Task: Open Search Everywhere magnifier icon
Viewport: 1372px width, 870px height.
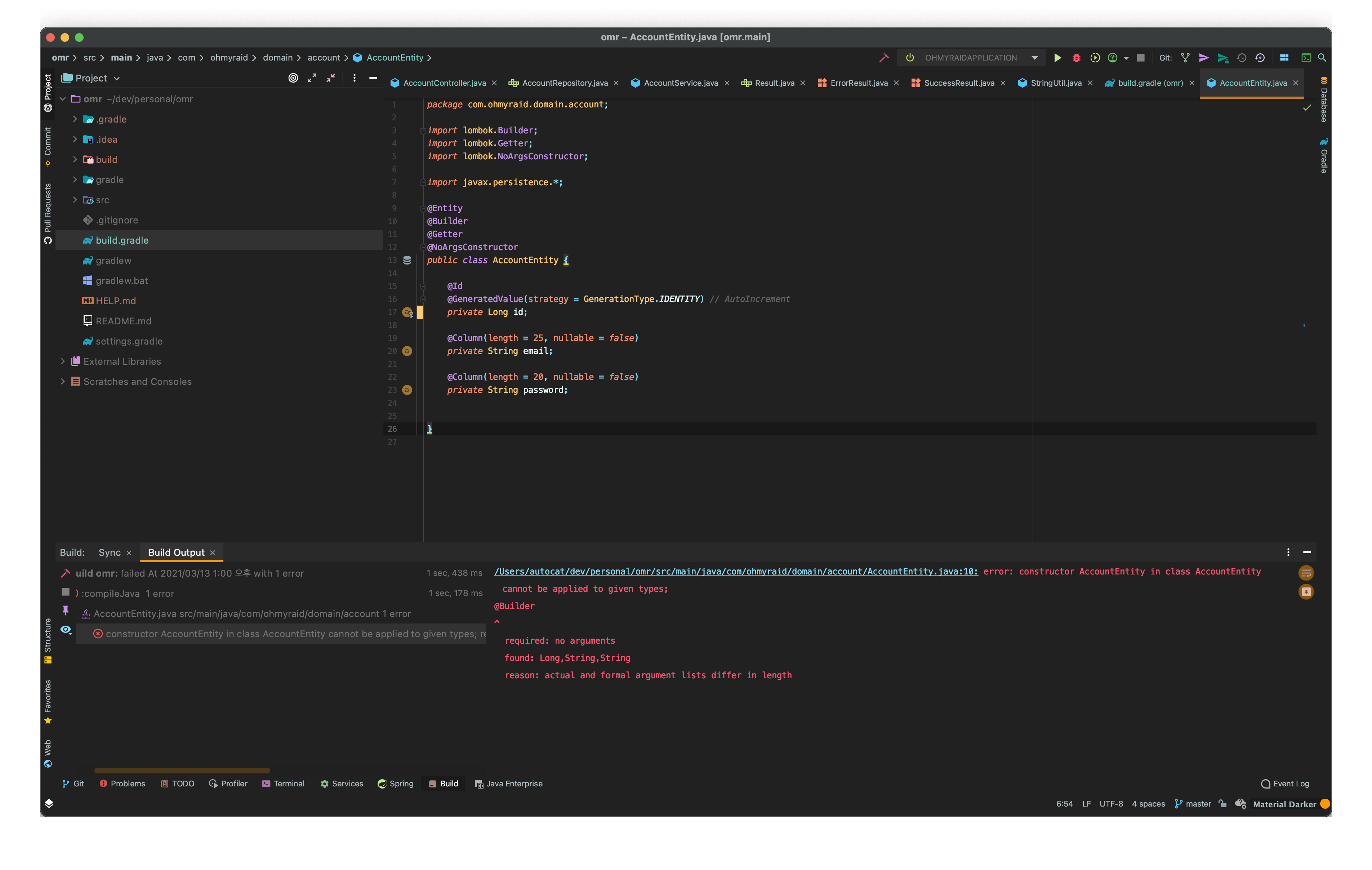Action: pos(1322,58)
